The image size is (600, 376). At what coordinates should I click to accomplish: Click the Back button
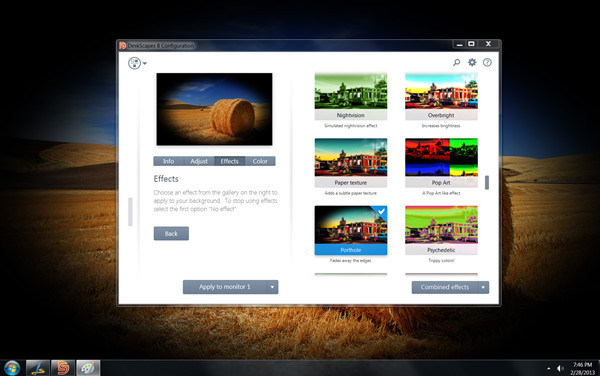pos(171,234)
